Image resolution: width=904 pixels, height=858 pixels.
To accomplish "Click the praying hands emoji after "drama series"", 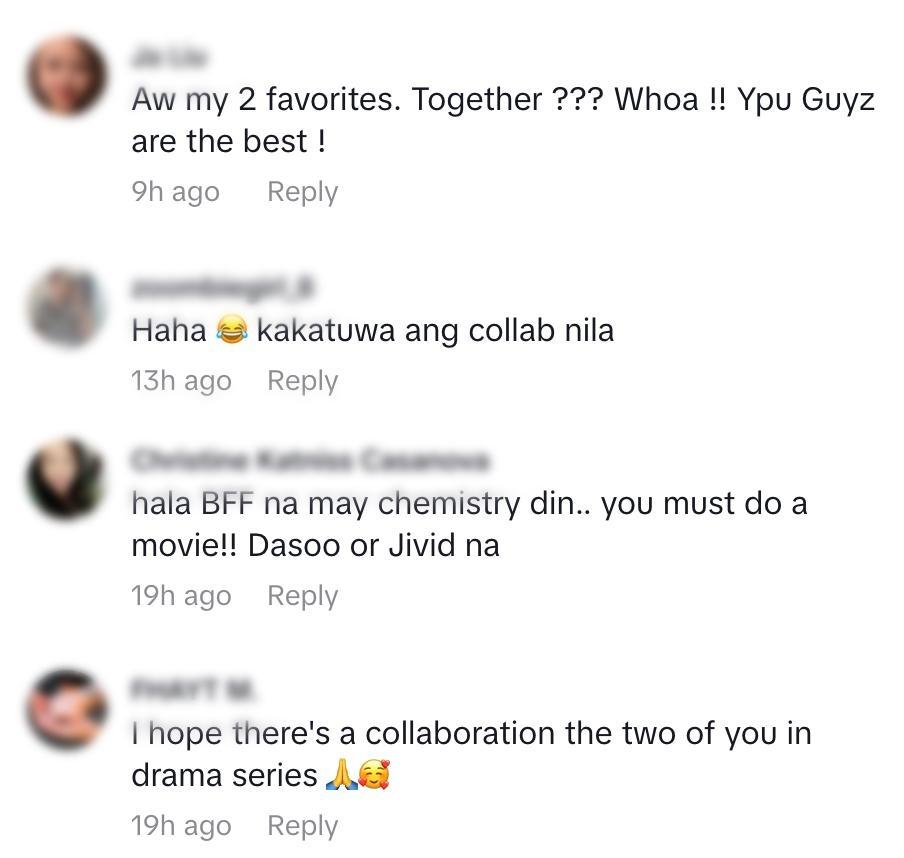I will tap(341, 774).
